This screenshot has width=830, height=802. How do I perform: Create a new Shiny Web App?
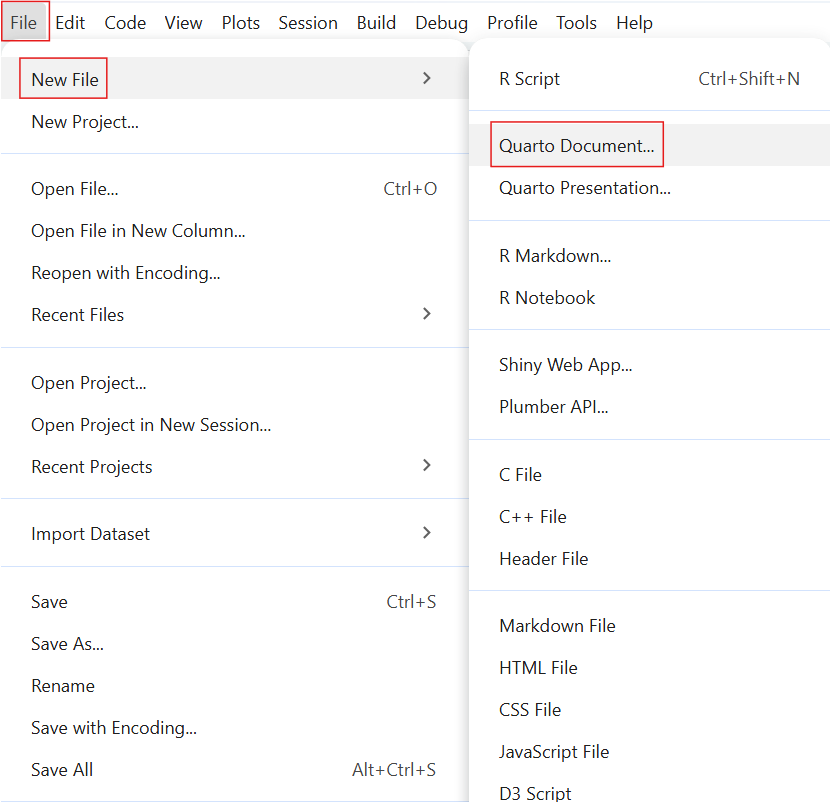(x=565, y=365)
